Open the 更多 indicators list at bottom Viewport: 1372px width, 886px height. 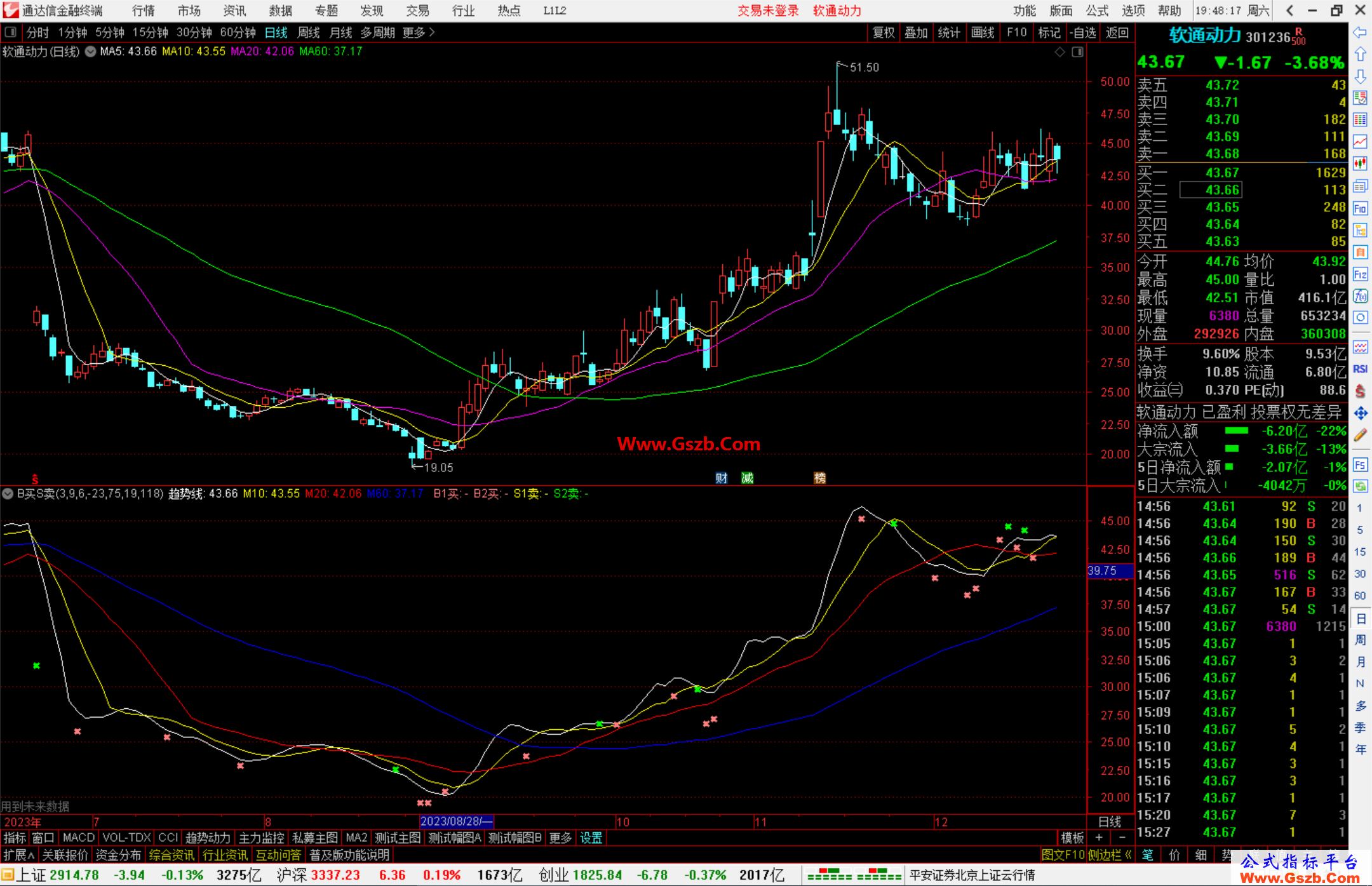pyautogui.click(x=560, y=838)
